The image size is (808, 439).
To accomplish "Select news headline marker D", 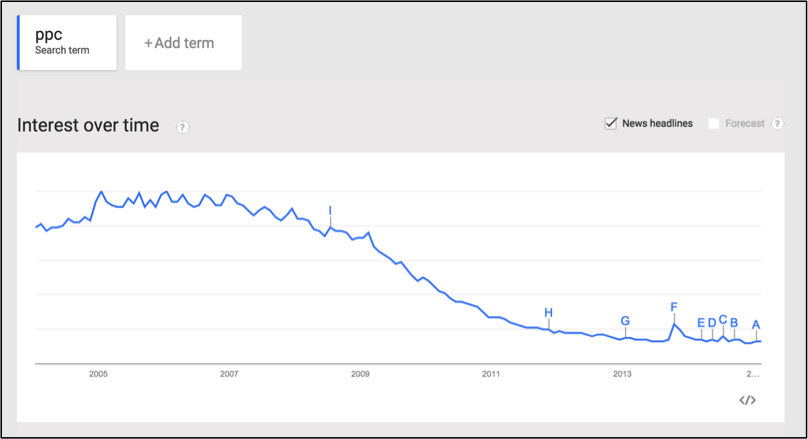I will coord(712,323).
